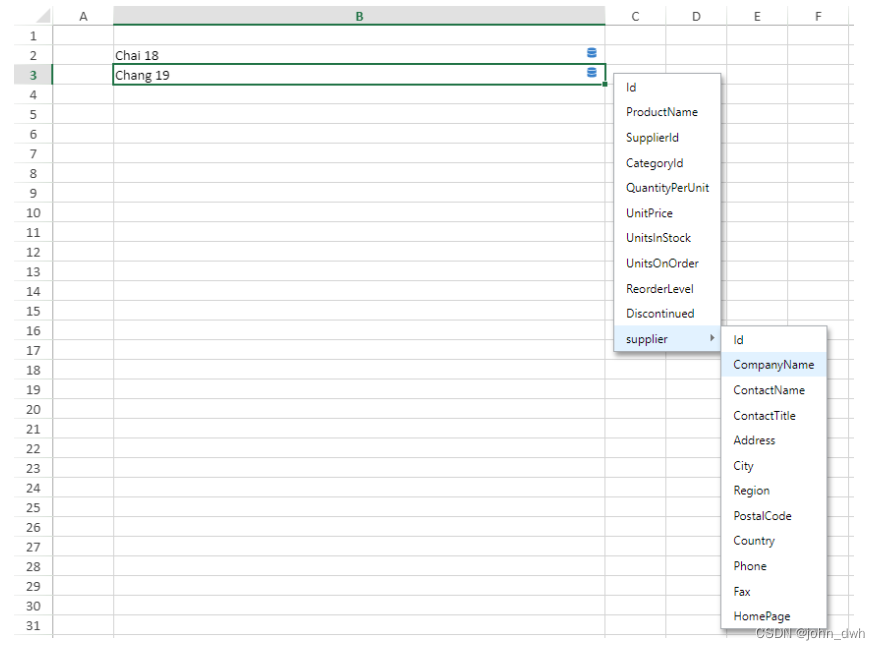Select Country in the supplier submenu
This screenshot has height=650, width=880.
[x=754, y=540]
